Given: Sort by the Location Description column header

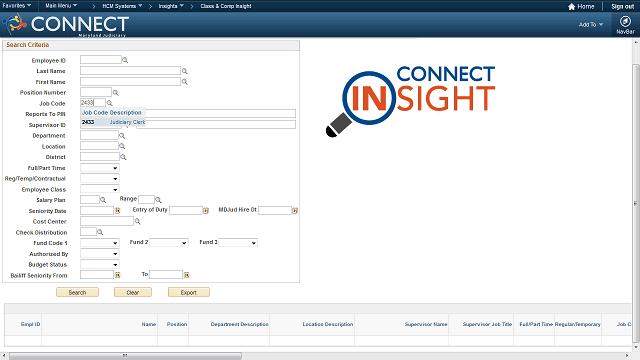Looking at the screenshot, I should (328, 324).
